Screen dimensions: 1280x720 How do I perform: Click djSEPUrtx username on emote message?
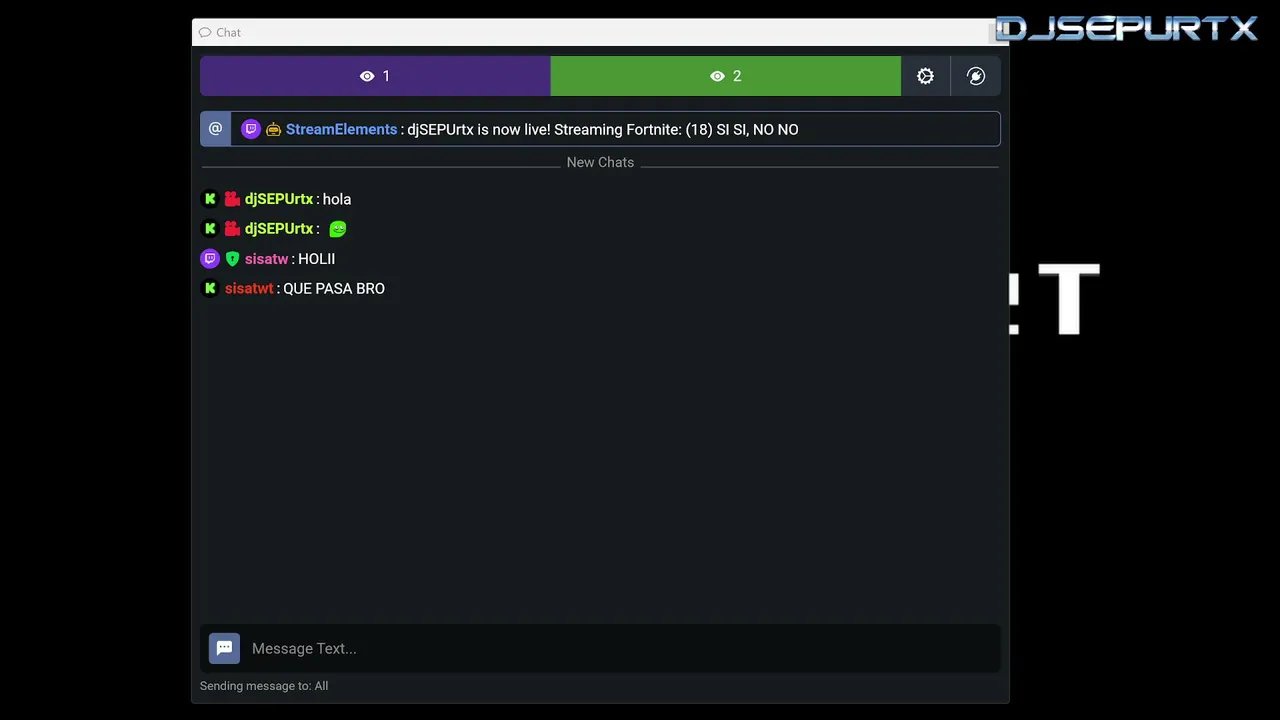coord(279,229)
